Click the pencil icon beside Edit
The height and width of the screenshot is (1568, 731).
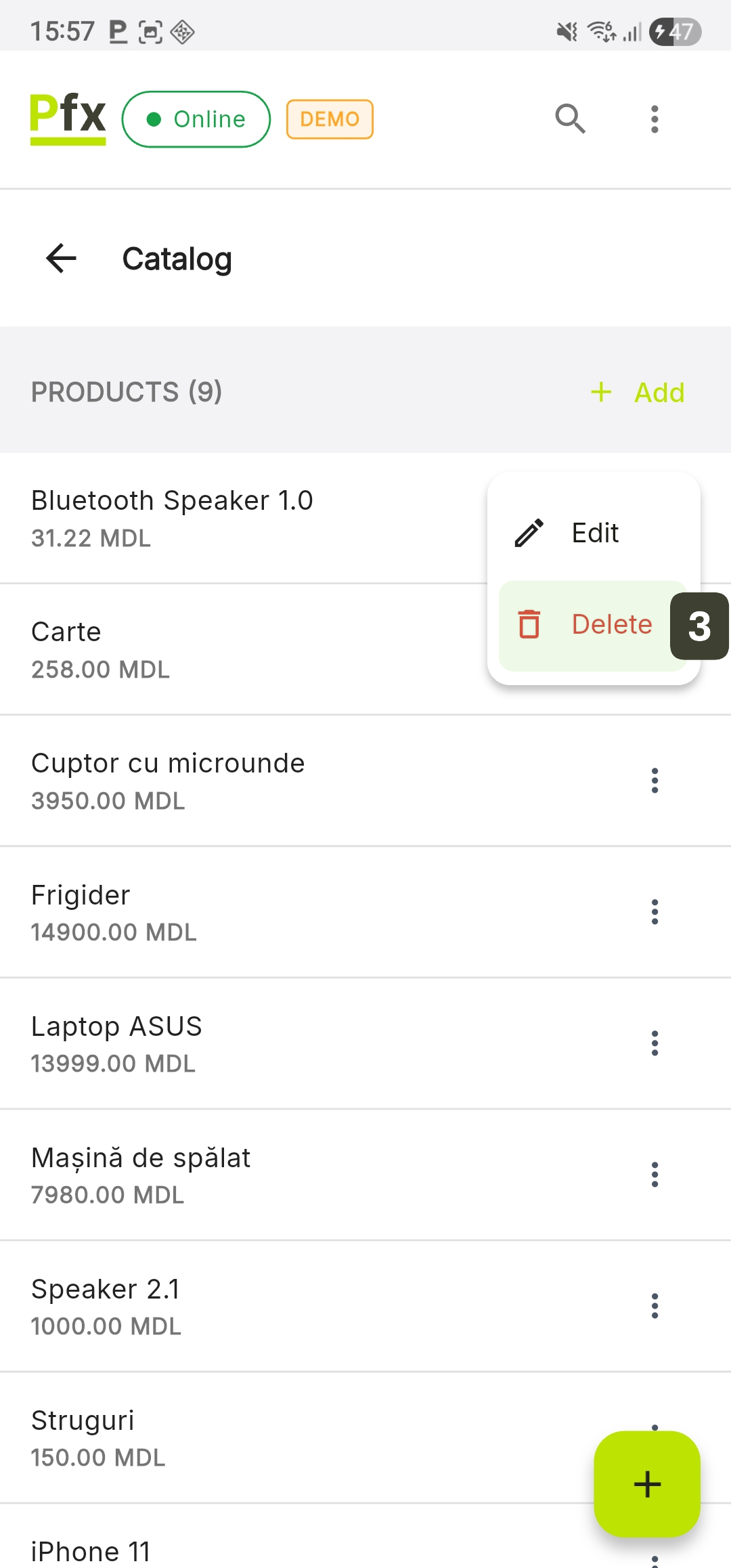pyautogui.click(x=529, y=533)
